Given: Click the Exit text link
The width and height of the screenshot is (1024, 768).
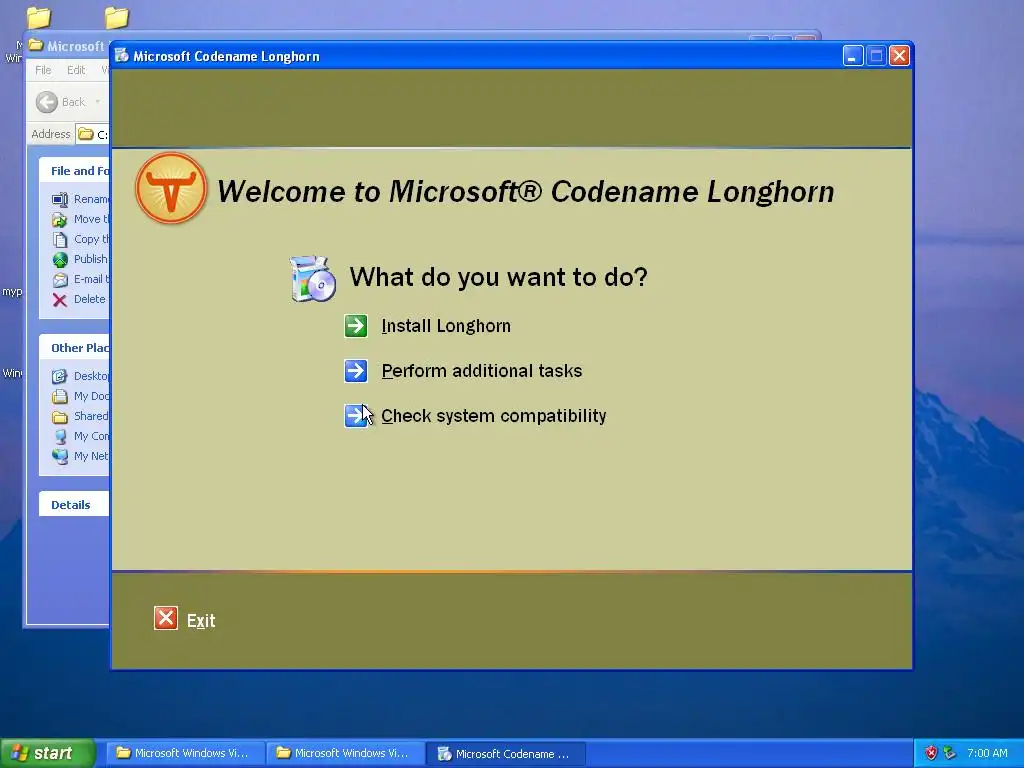Looking at the screenshot, I should [x=201, y=620].
